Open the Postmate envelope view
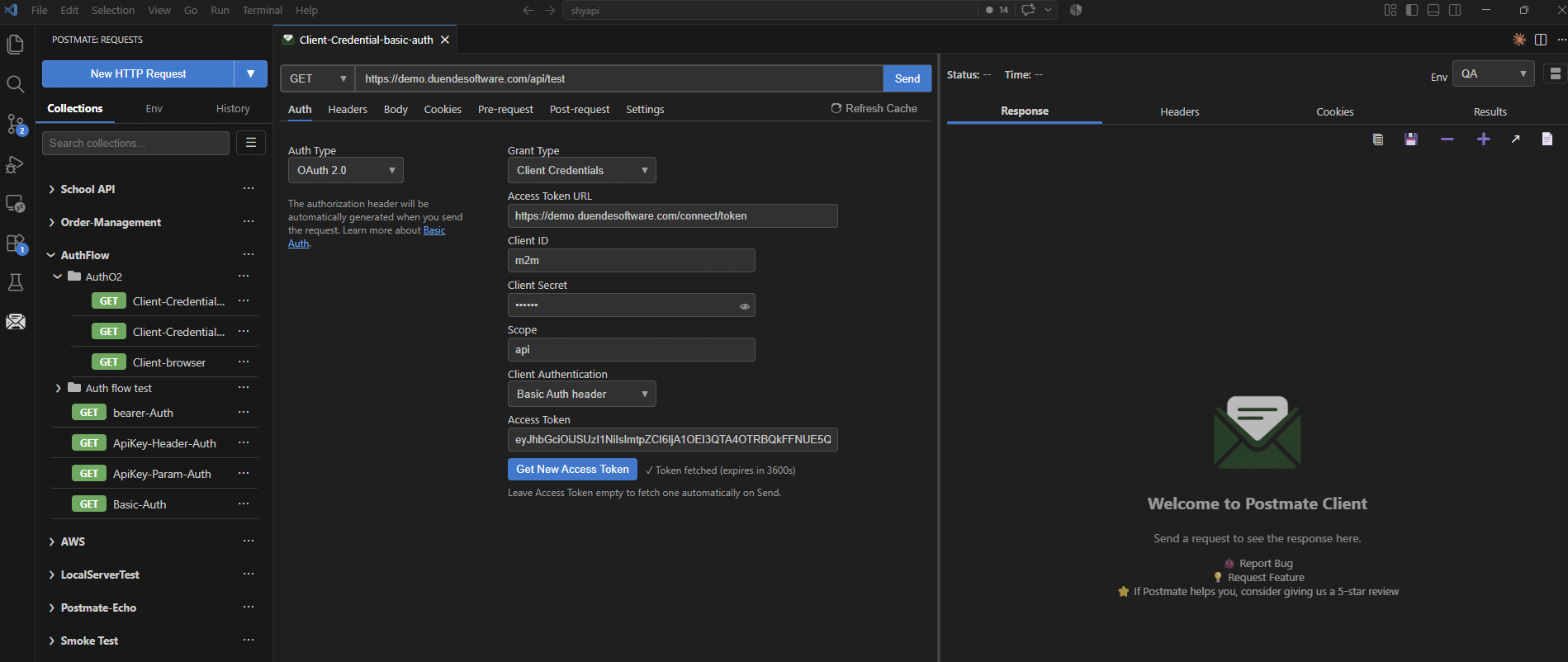This screenshot has width=1568, height=662. point(15,321)
